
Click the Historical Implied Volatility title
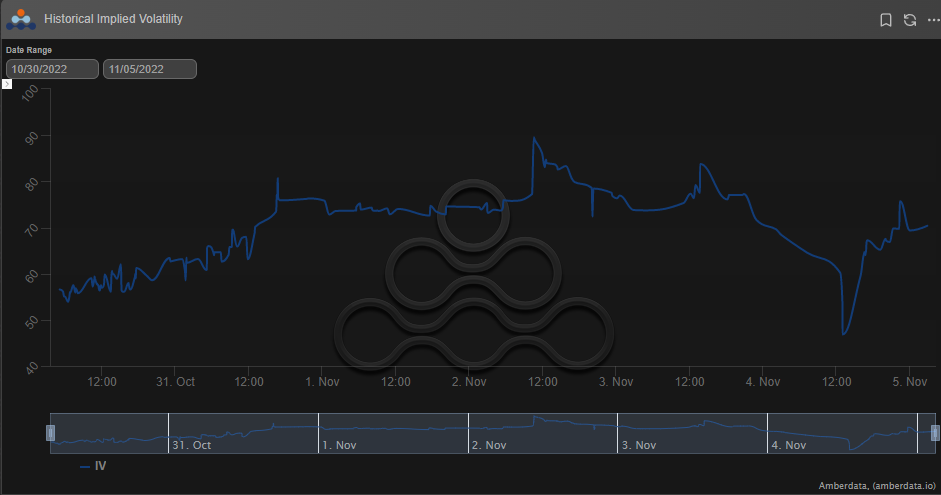click(113, 19)
